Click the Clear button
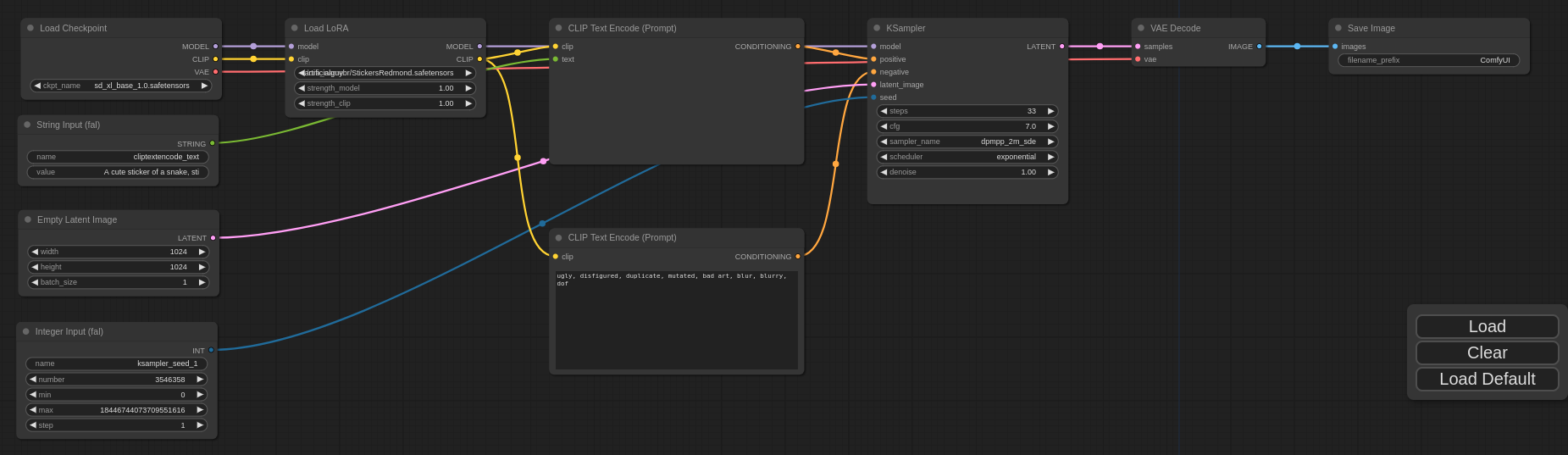Viewport: 1568px width, 455px height. pos(1488,352)
